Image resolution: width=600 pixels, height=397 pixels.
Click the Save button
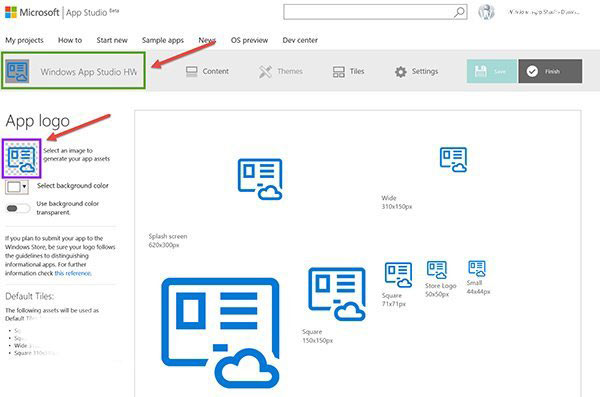(492, 71)
